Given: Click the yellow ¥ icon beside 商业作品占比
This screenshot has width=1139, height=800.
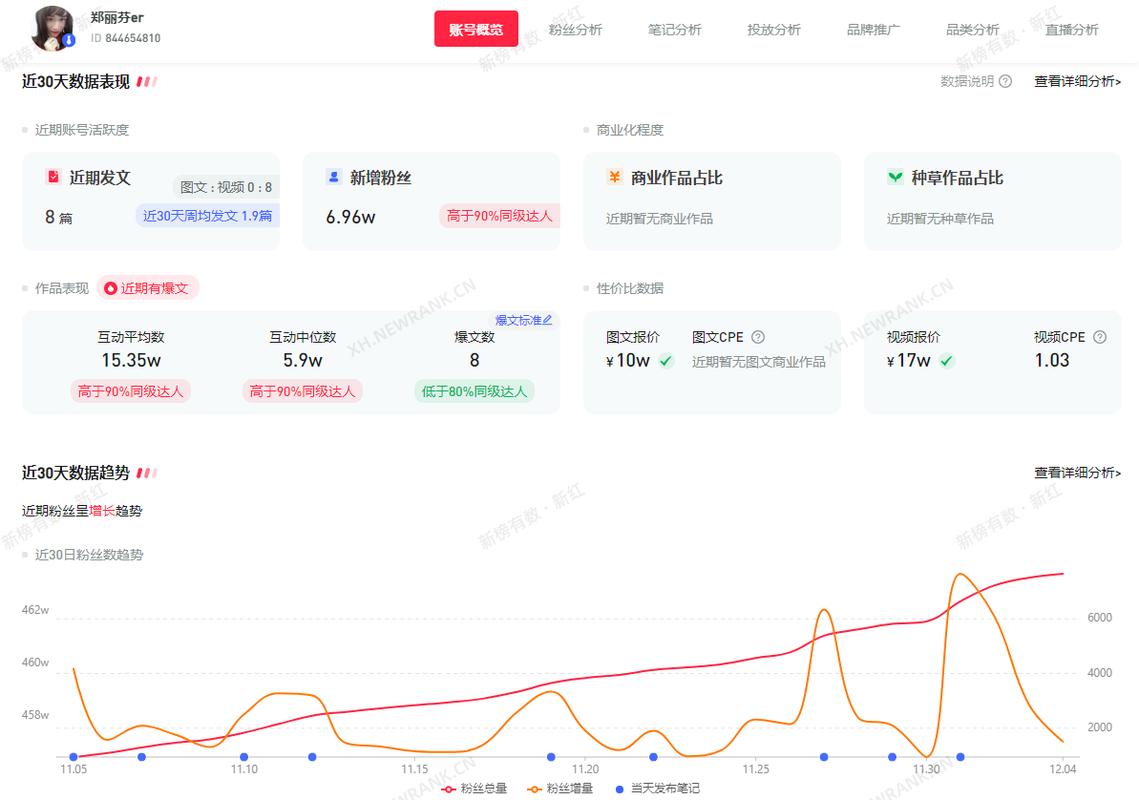Looking at the screenshot, I should tap(613, 177).
